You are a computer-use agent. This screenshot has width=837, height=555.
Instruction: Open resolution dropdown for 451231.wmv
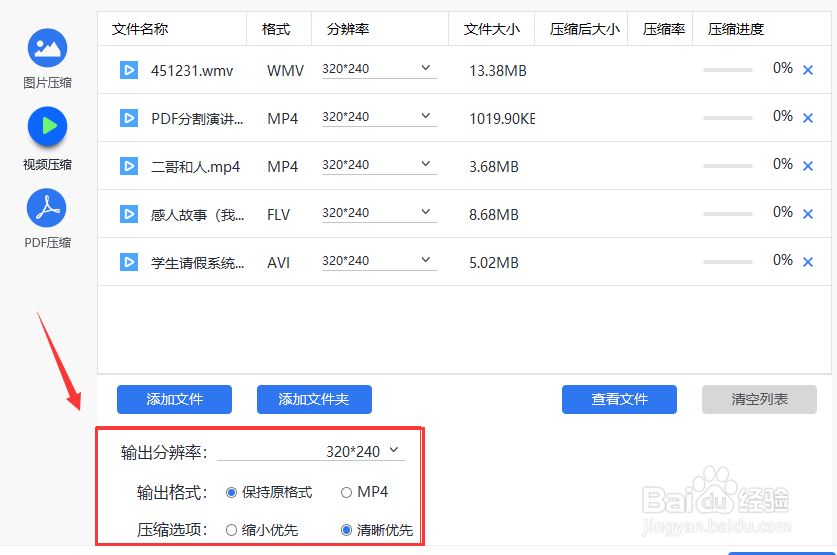click(x=379, y=69)
